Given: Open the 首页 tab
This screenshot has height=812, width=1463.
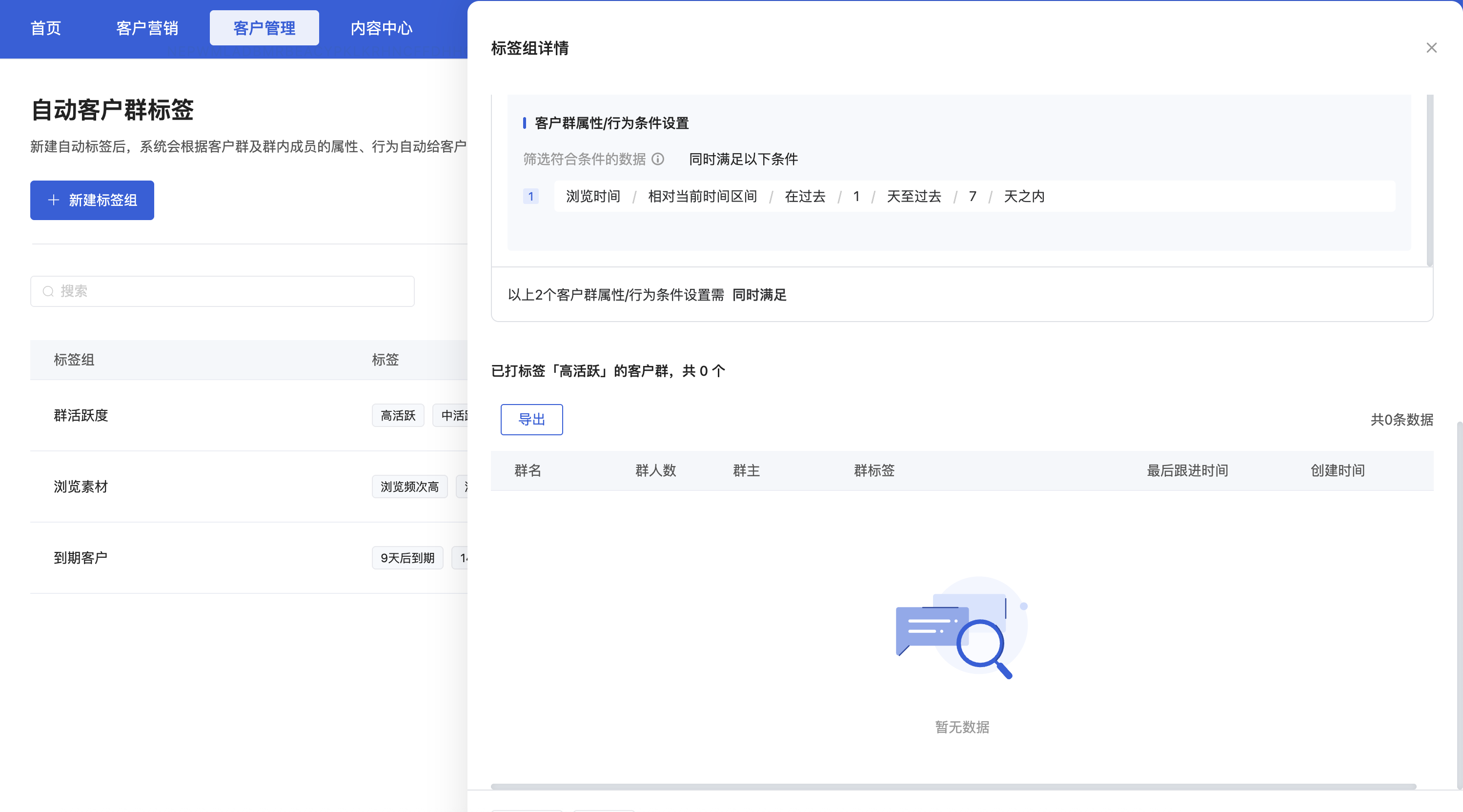Looking at the screenshot, I should point(45,28).
